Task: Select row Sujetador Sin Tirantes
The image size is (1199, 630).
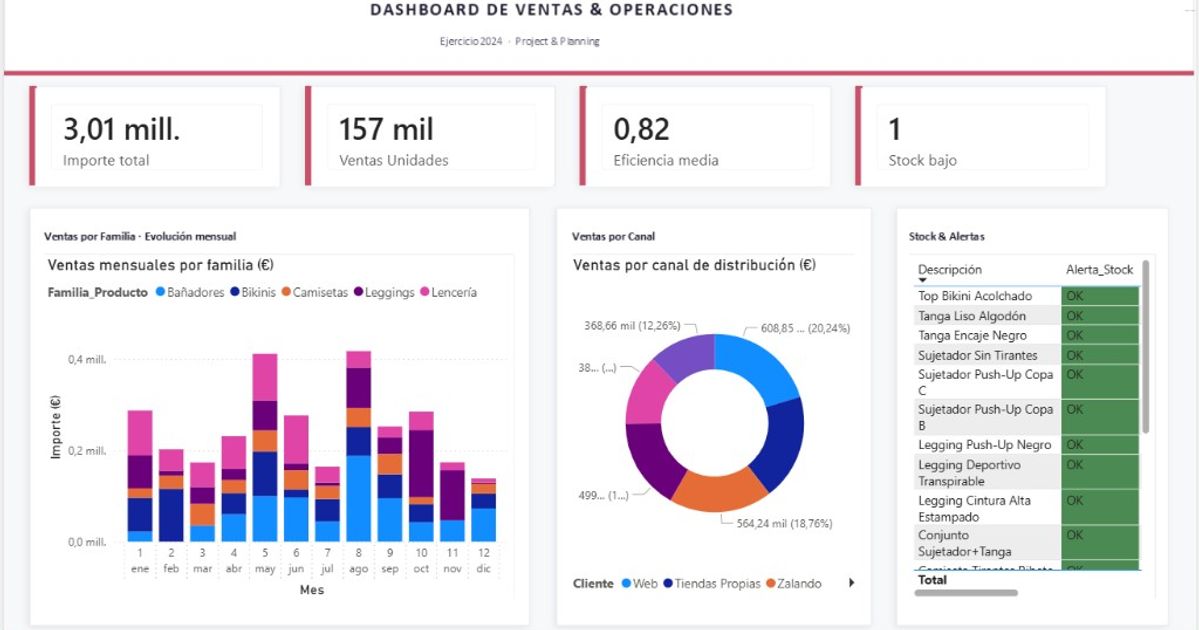Action: [x=1026, y=356]
